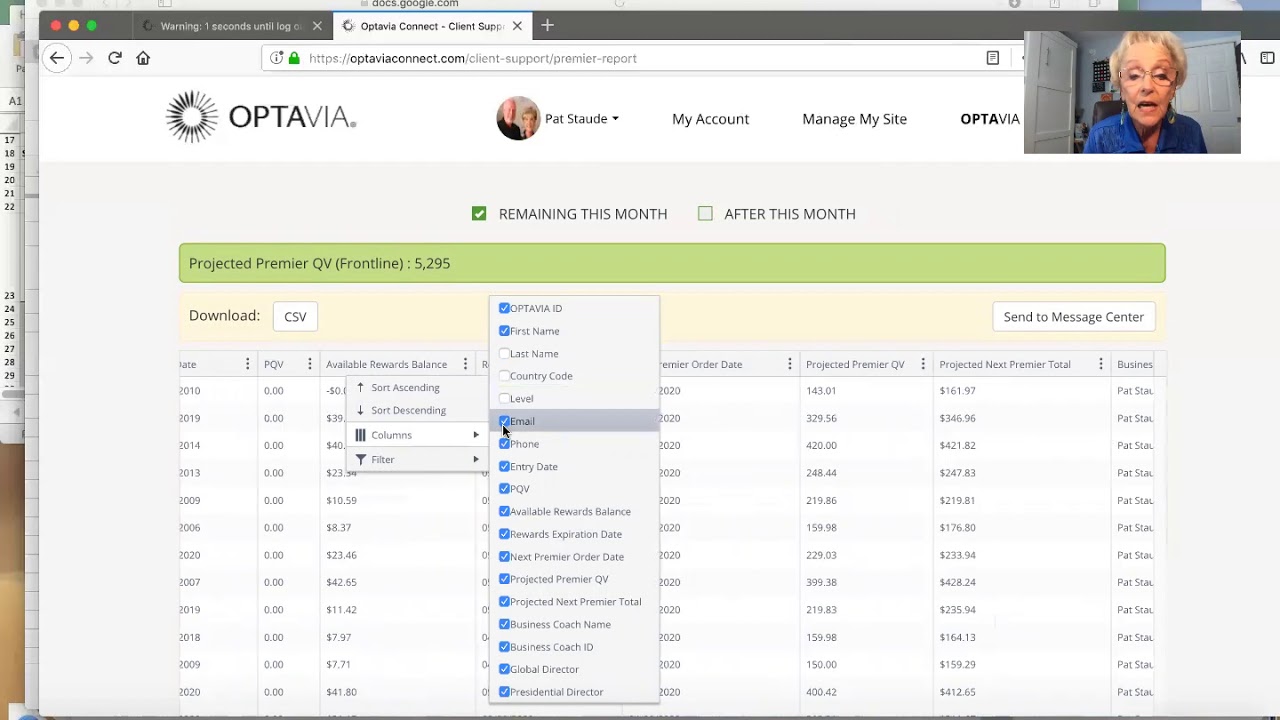Select the 143.01 Projected Premier QV cell
Viewport: 1280px width, 720px height.
coord(821,391)
